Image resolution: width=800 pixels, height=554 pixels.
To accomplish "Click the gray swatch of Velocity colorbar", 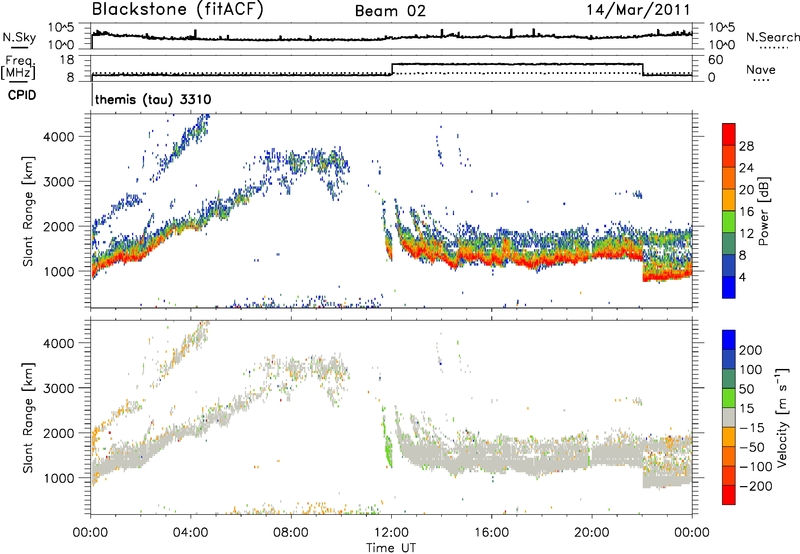I will coord(729,417).
